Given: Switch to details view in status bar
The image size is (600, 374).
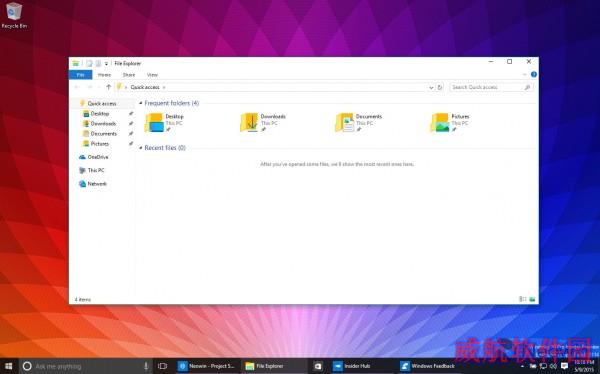Looking at the screenshot, I should click(522, 299).
